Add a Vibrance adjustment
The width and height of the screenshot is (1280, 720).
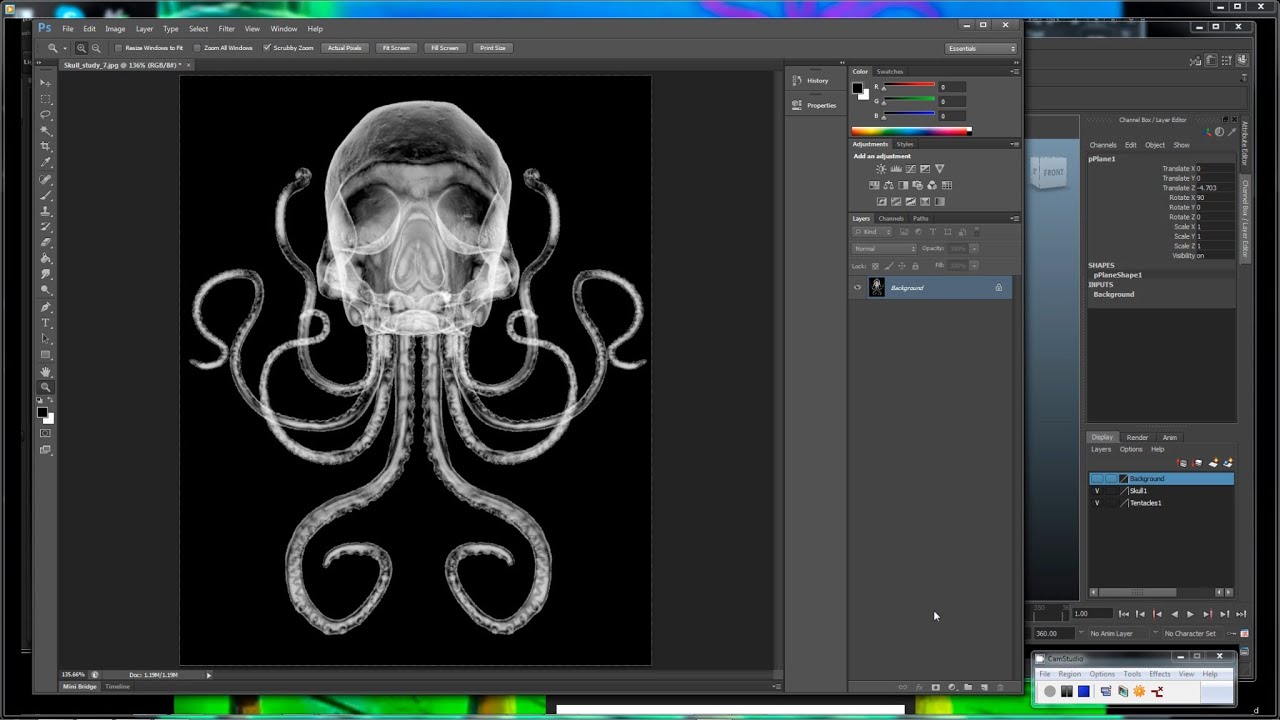pyautogui.click(x=939, y=169)
